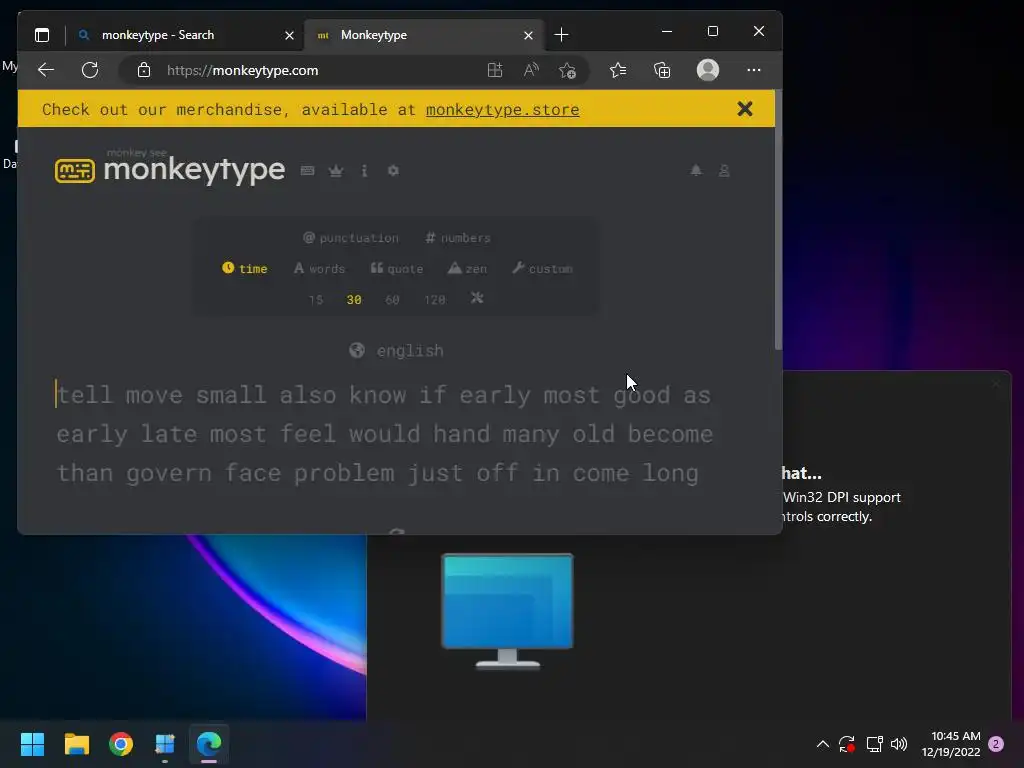Open notification center badge
1024x768 pixels.
997,744
